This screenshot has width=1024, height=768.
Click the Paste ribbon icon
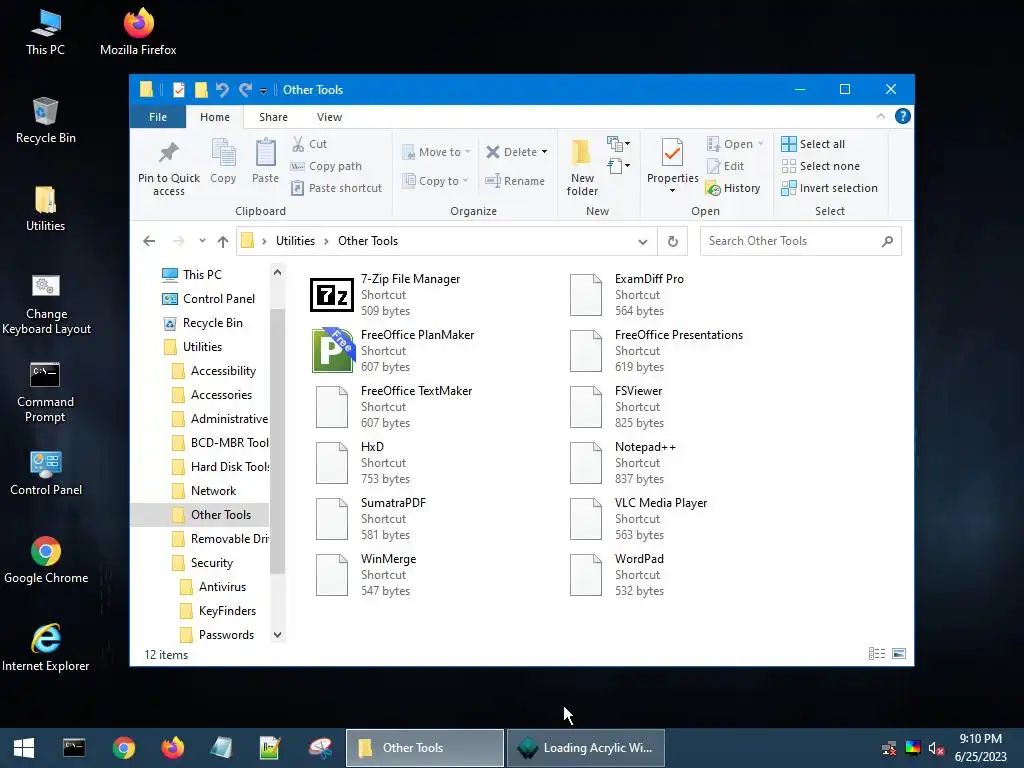click(x=265, y=153)
